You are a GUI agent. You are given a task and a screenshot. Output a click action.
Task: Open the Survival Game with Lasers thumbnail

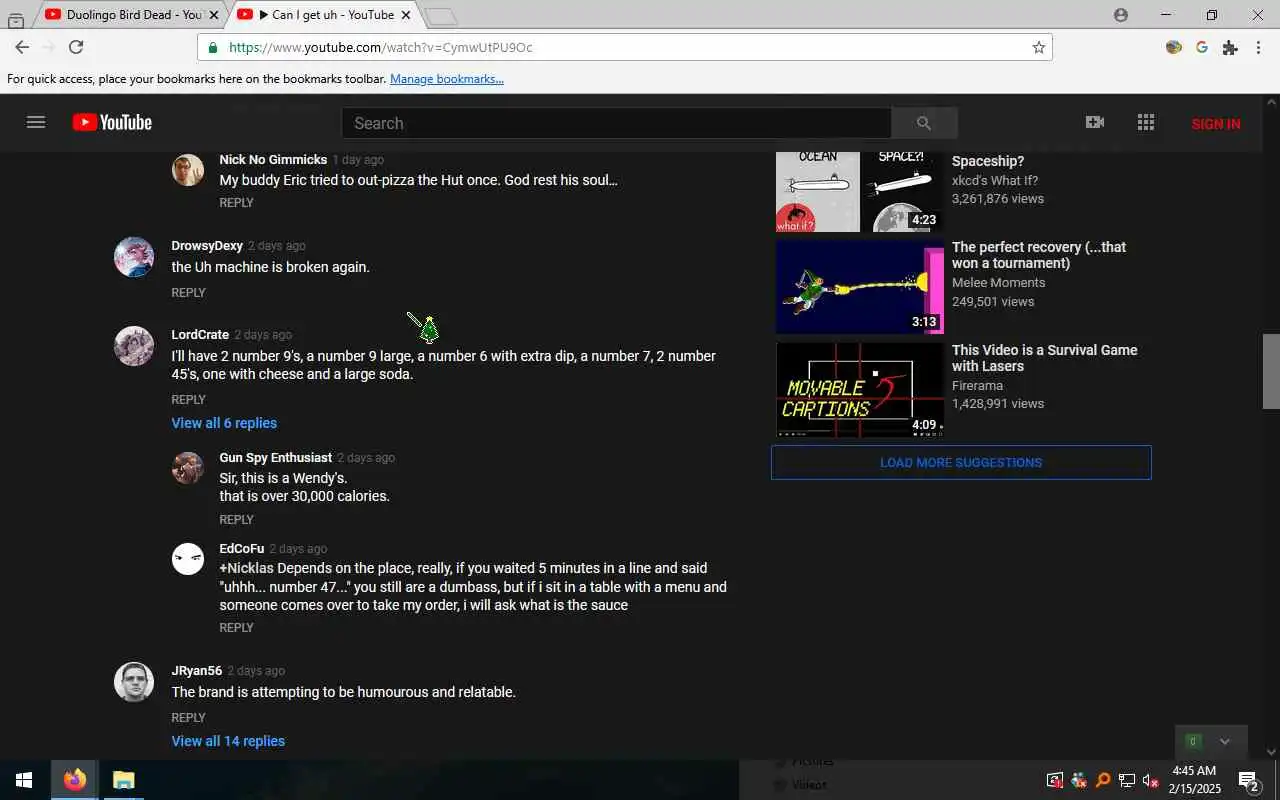coord(860,390)
